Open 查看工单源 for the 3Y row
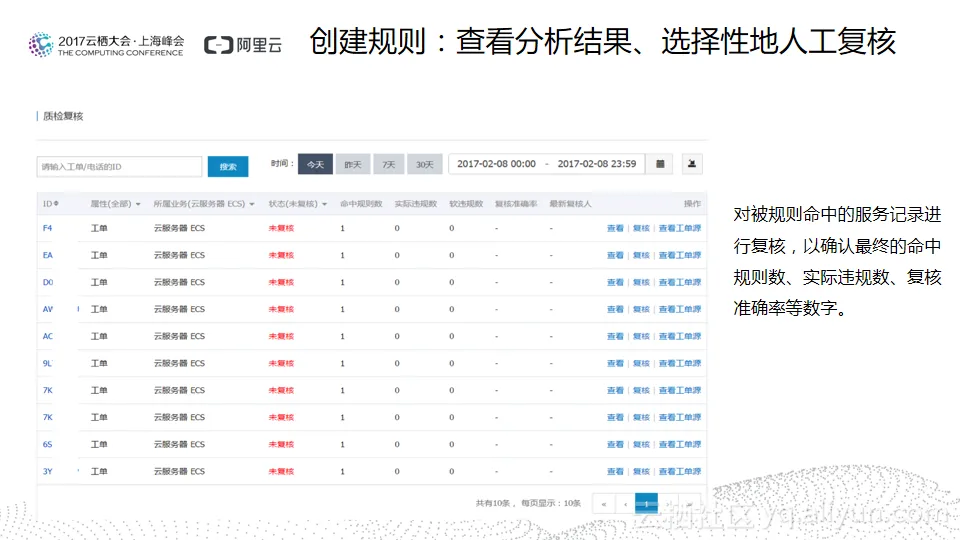 [680, 471]
